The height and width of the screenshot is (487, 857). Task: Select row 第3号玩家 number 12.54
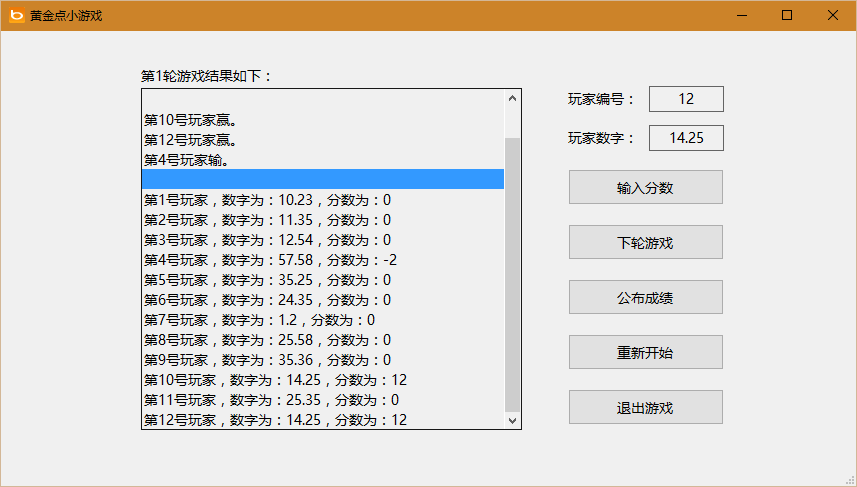pyautogui.click(x=323, y=240)
